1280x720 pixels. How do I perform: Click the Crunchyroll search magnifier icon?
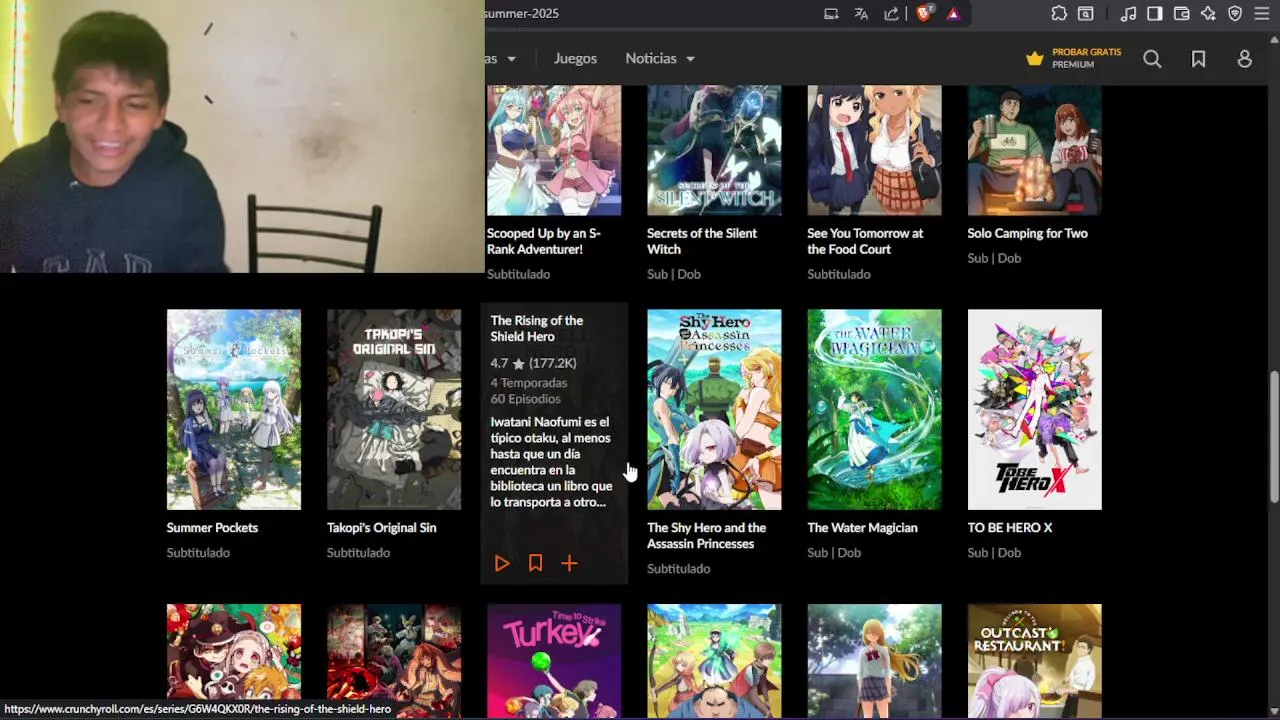pyautogui.click(x=1152, y=59)
